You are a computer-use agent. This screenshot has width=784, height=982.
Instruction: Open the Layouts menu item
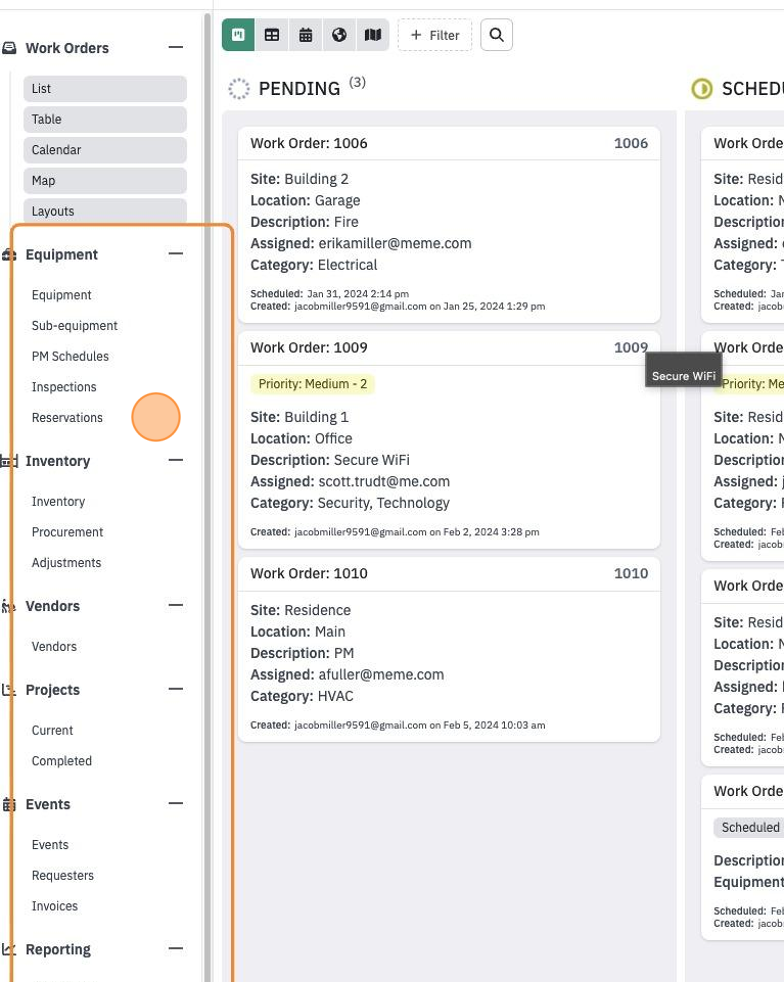pos(105,211)
